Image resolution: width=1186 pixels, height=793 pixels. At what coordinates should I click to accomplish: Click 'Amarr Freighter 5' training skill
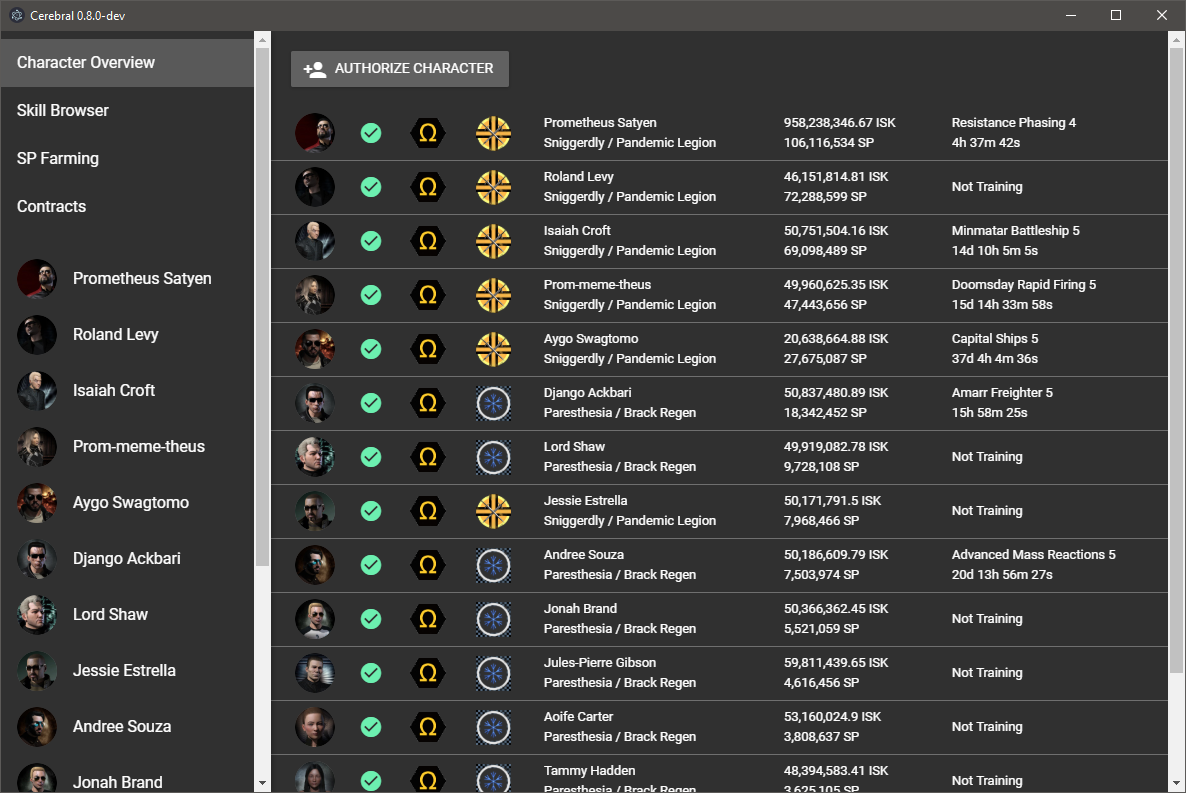(1002, 393)
